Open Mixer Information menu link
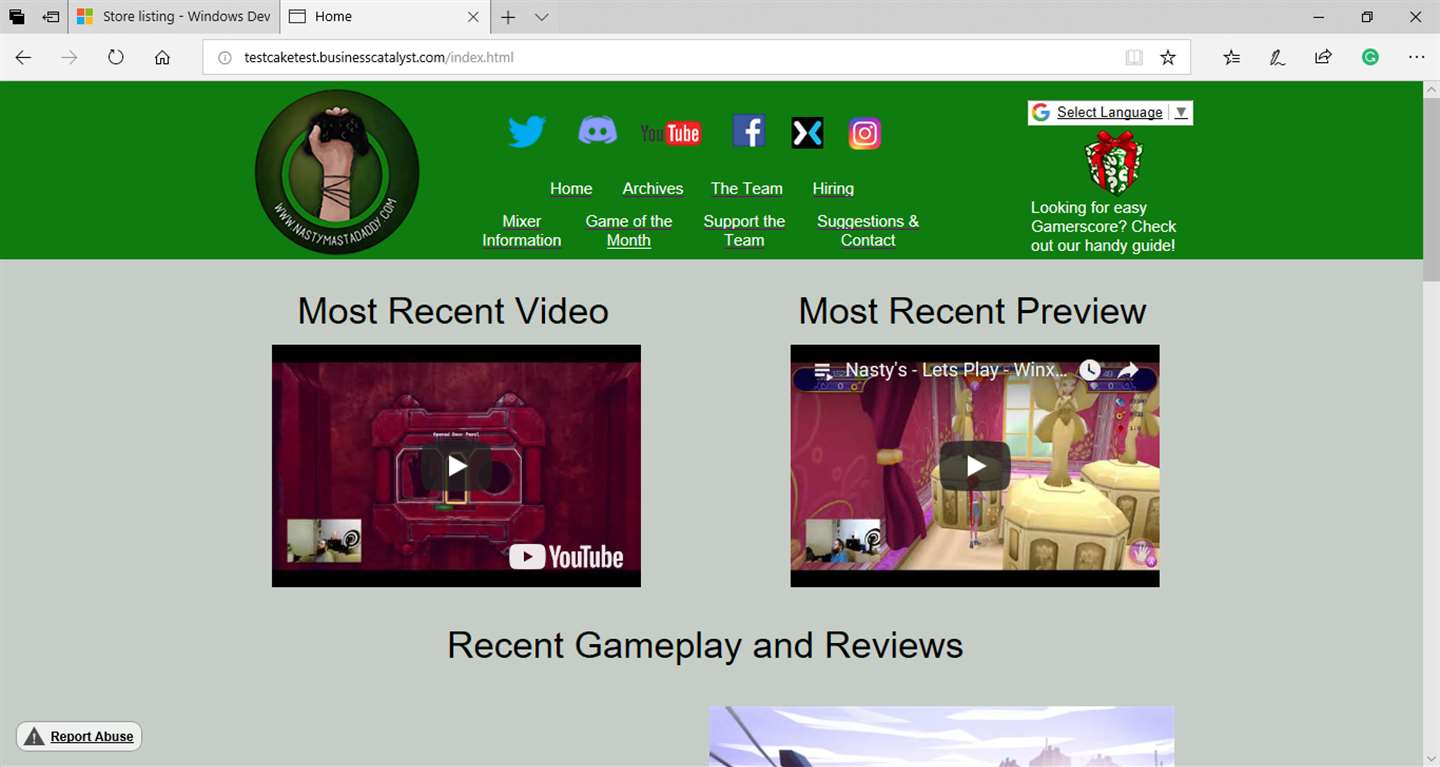1440x767 pixels. point(521,231)
